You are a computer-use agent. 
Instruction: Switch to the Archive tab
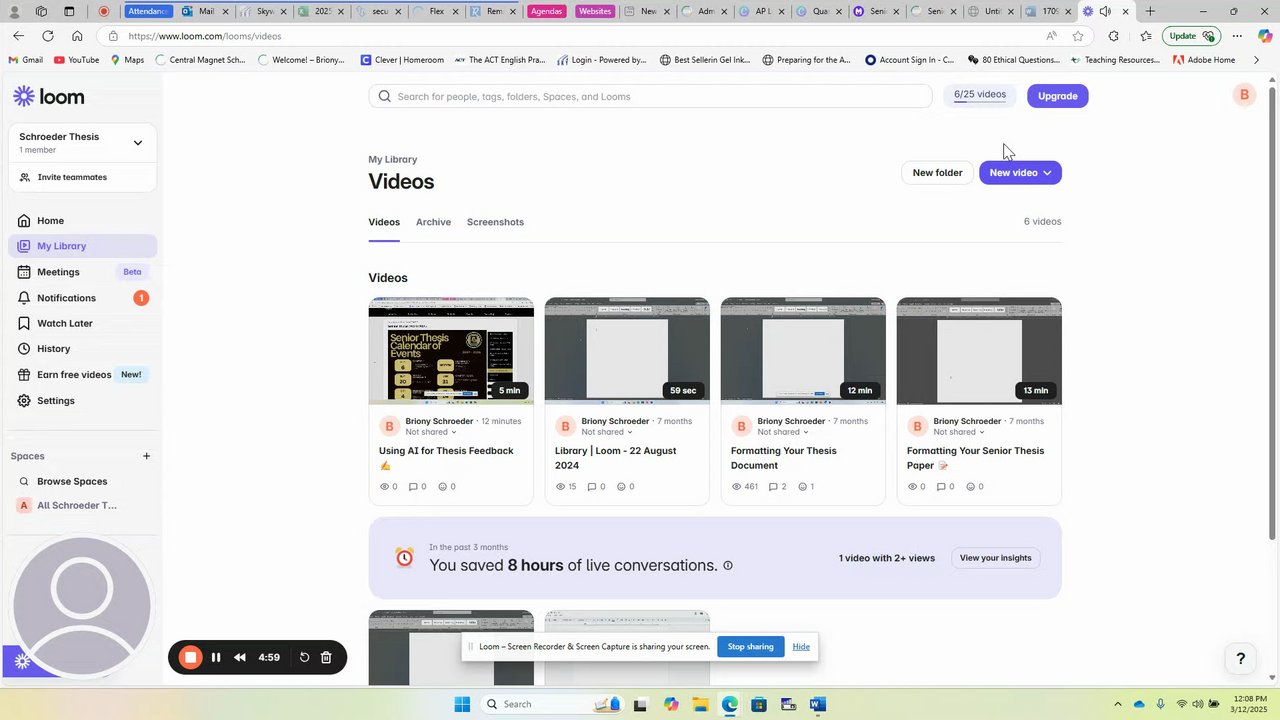click(x=433, y=222)
